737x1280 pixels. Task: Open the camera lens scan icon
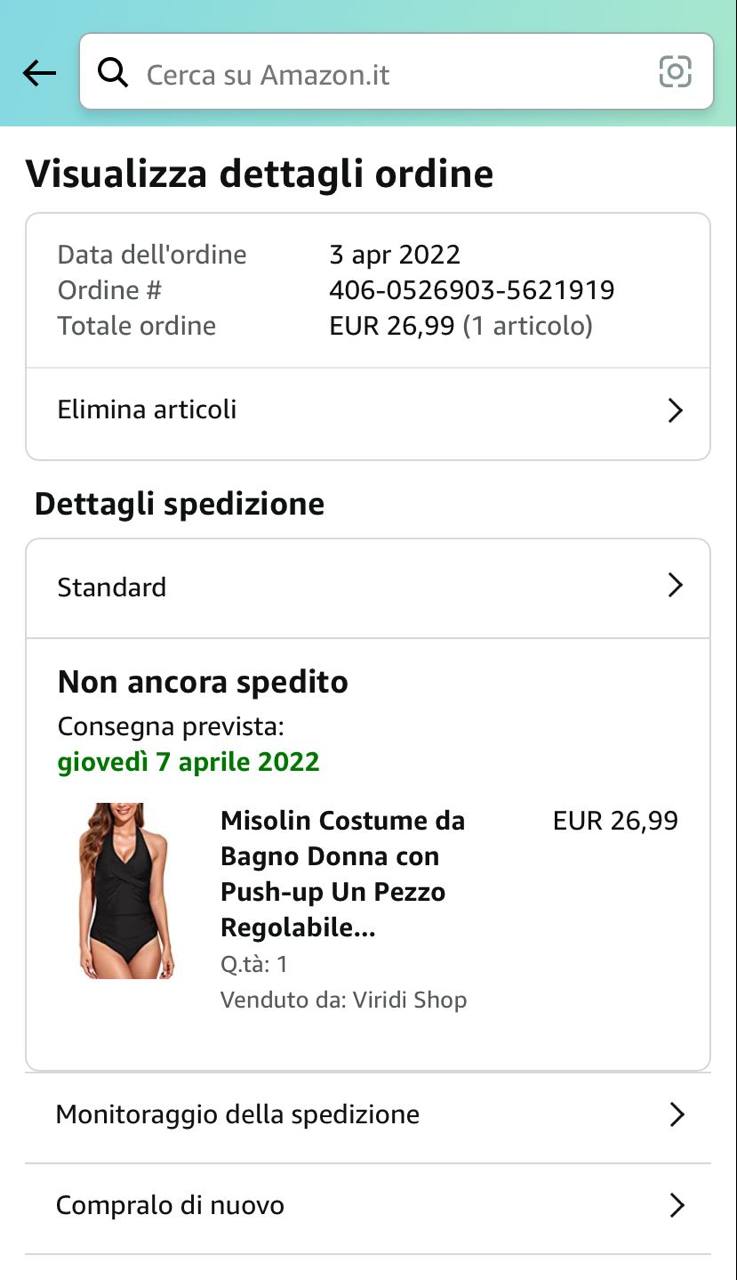tap(675, 72)
